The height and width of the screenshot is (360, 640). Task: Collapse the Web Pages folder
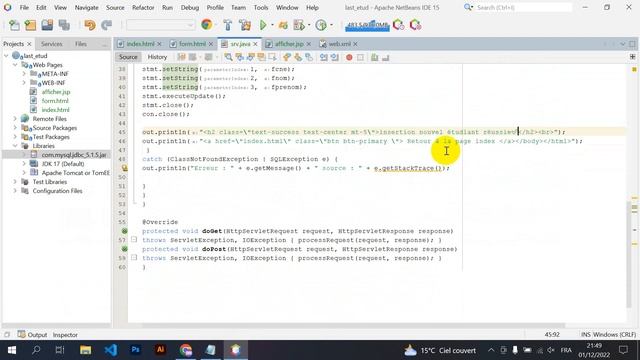click(x=15, y=65)
